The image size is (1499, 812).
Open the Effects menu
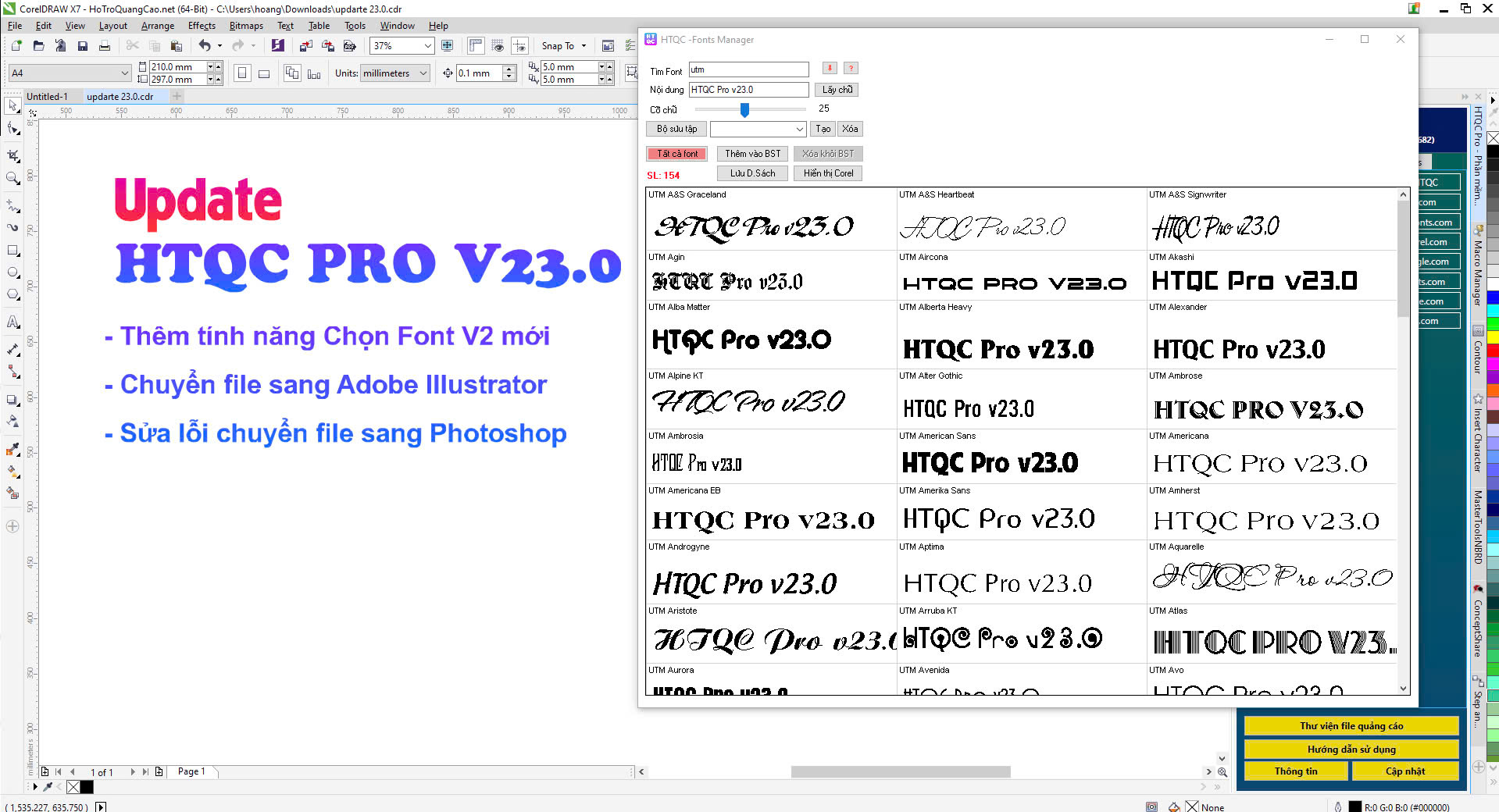tap(202, 26)
